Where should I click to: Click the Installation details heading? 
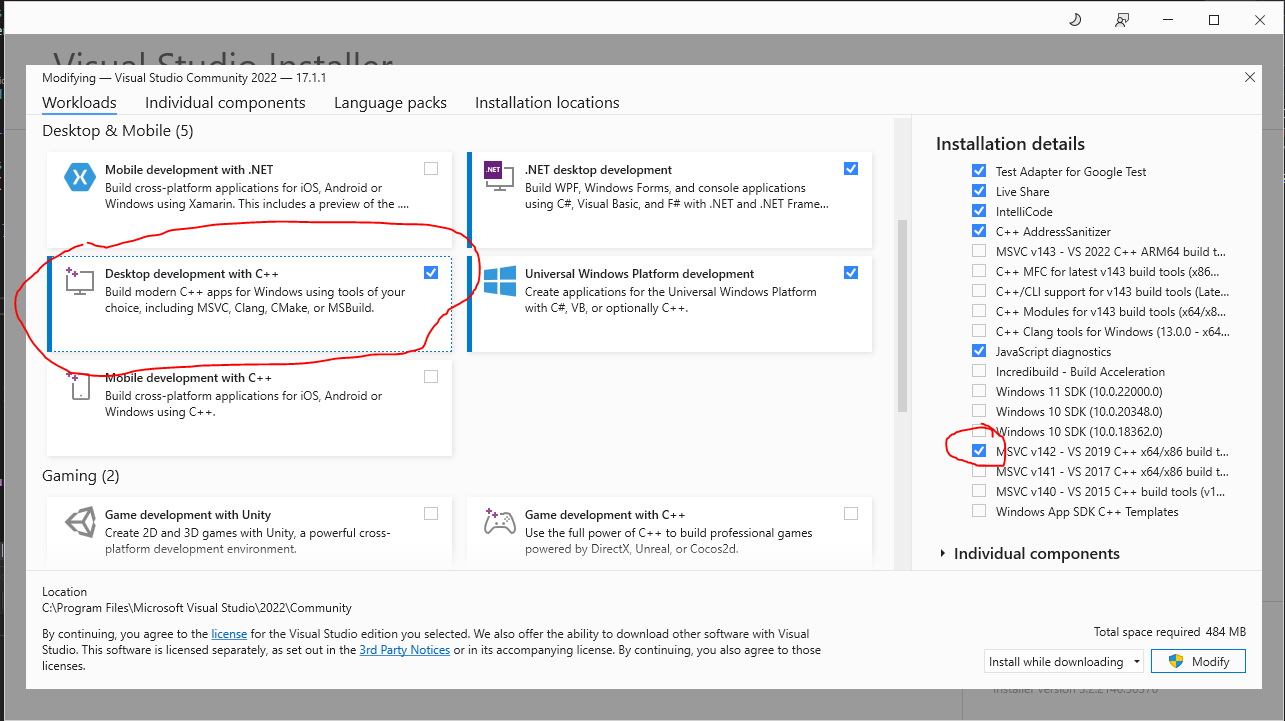[x=1010, y=144]
